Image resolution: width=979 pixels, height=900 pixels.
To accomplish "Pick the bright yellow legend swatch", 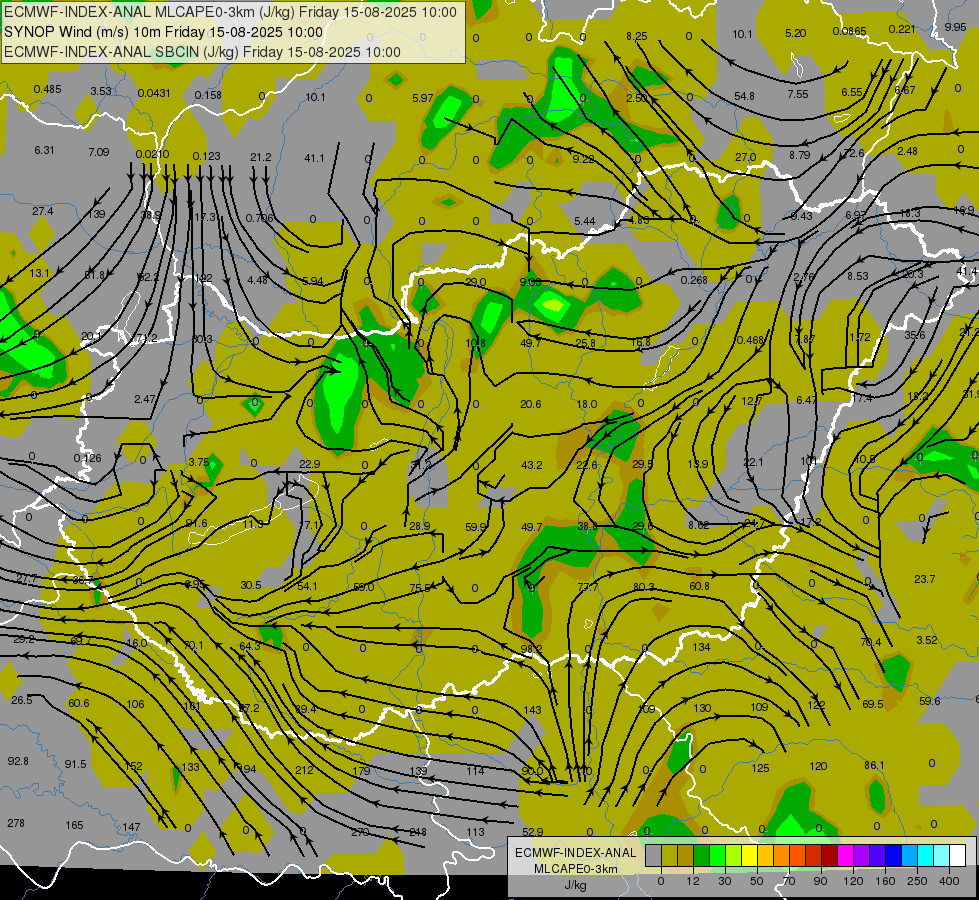I will click(x=749, y=856).
